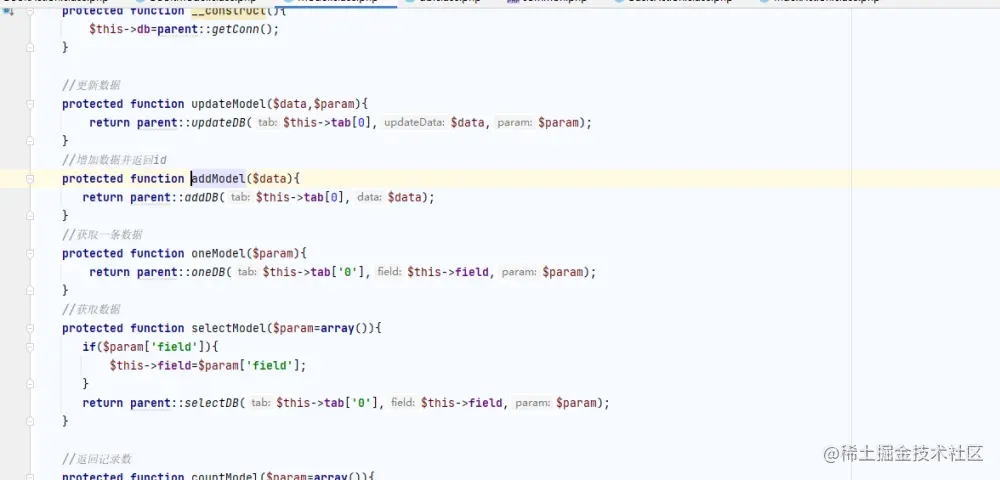Screen dimensions: 1000x480
Task: Click the //增加数据并返回id comment
Action: [114, 160]
